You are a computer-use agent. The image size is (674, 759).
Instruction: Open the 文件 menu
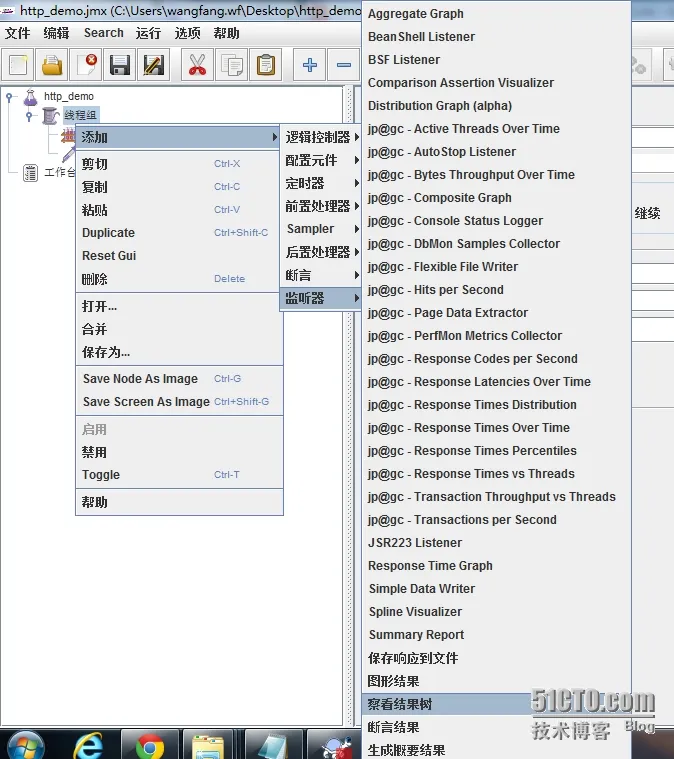pyautogui.click(x=17, y=33)
